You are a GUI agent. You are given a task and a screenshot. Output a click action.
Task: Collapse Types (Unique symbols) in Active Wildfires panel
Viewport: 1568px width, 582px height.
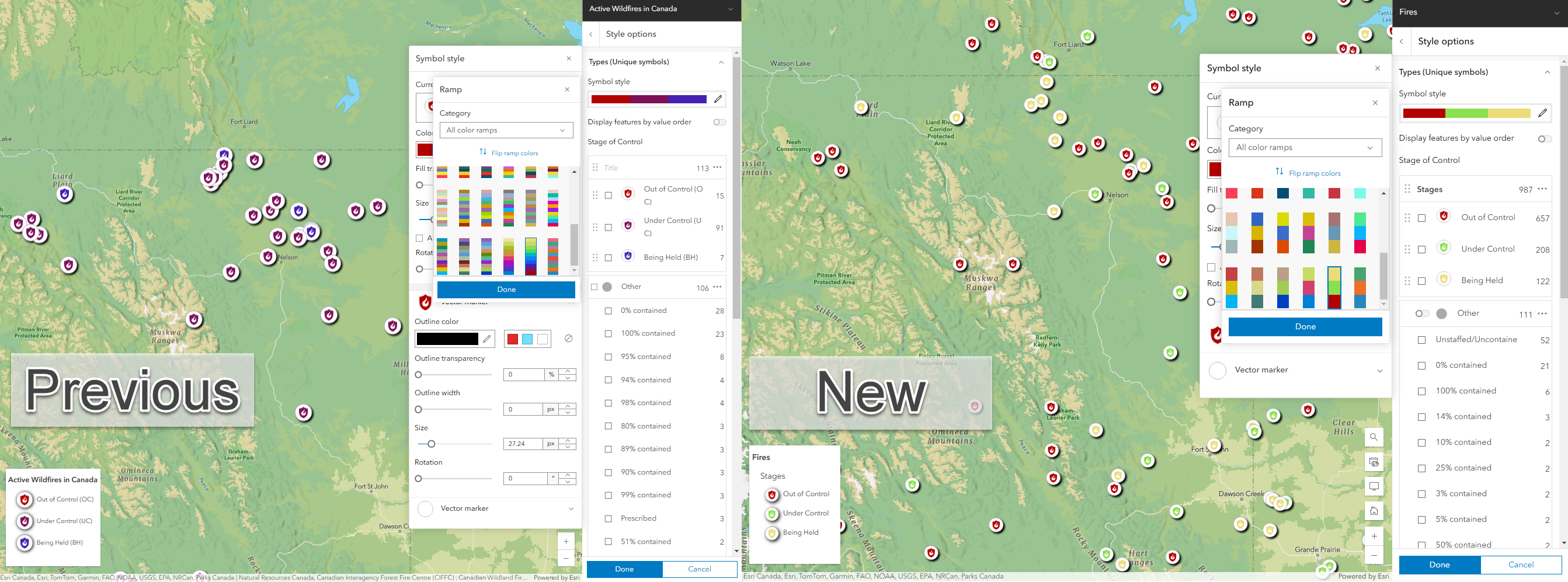[721, 62]
